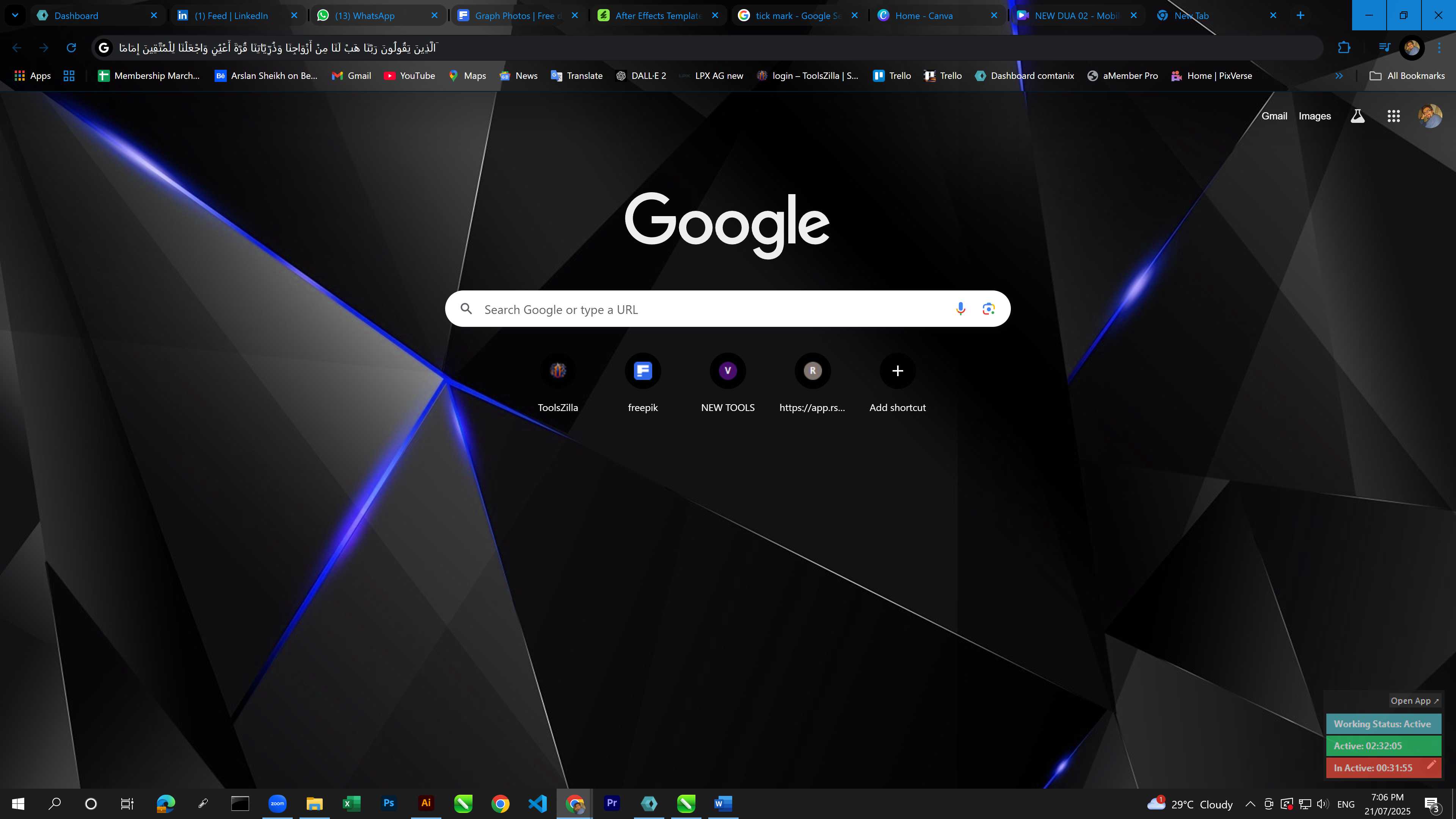Open the YouTube bookmark
1456x819 pixels.
point(409,76)
